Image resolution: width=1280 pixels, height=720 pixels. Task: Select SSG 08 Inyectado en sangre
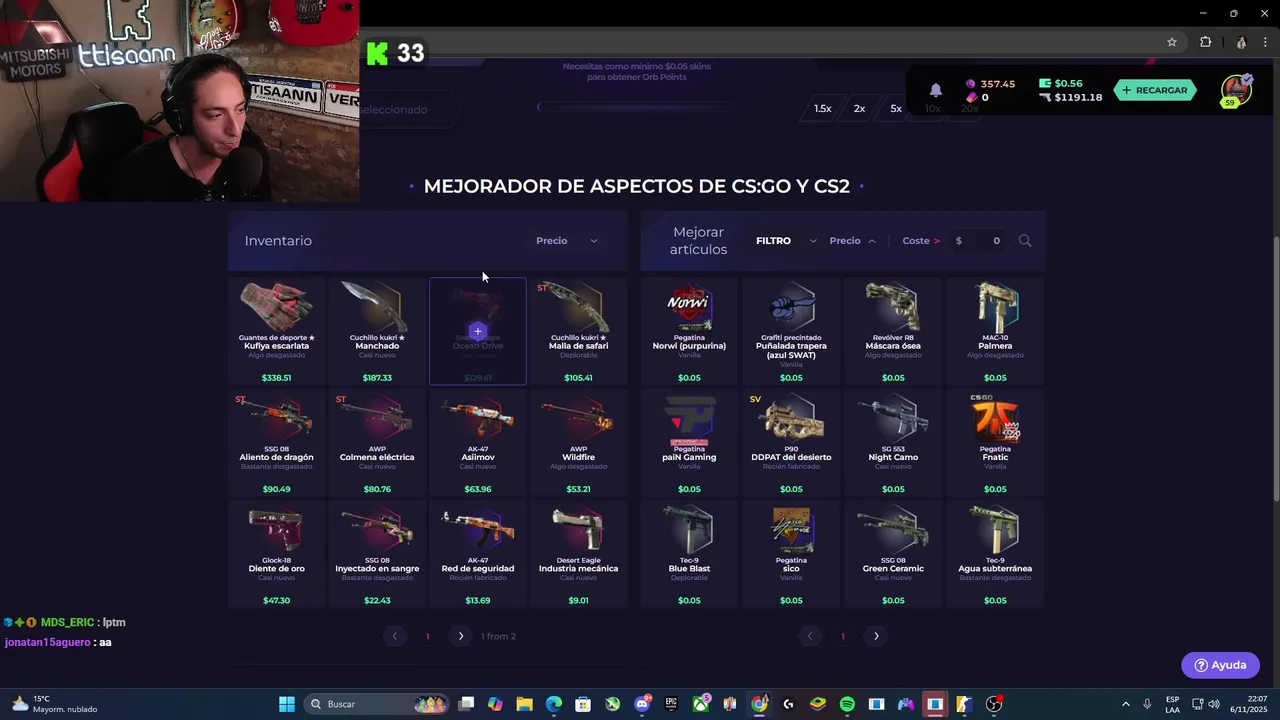pos(377,554)
